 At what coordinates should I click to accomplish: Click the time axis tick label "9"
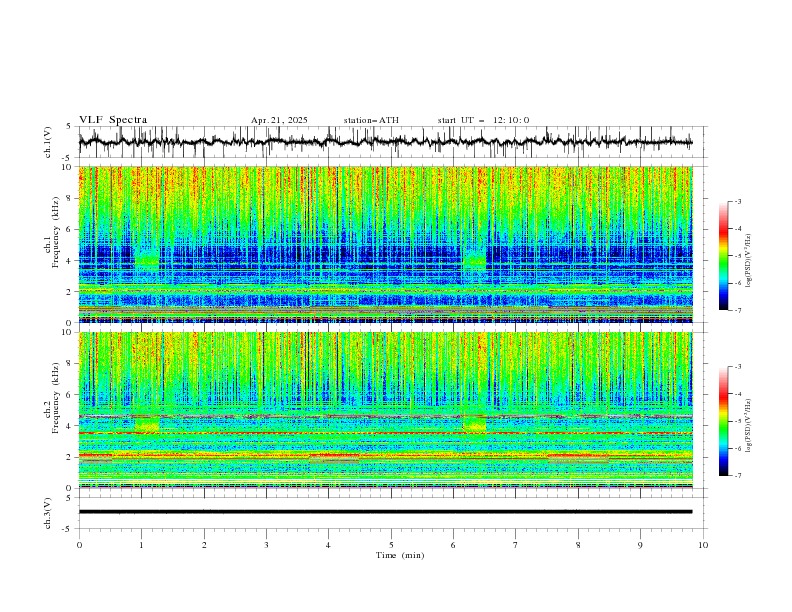[640, 545]
